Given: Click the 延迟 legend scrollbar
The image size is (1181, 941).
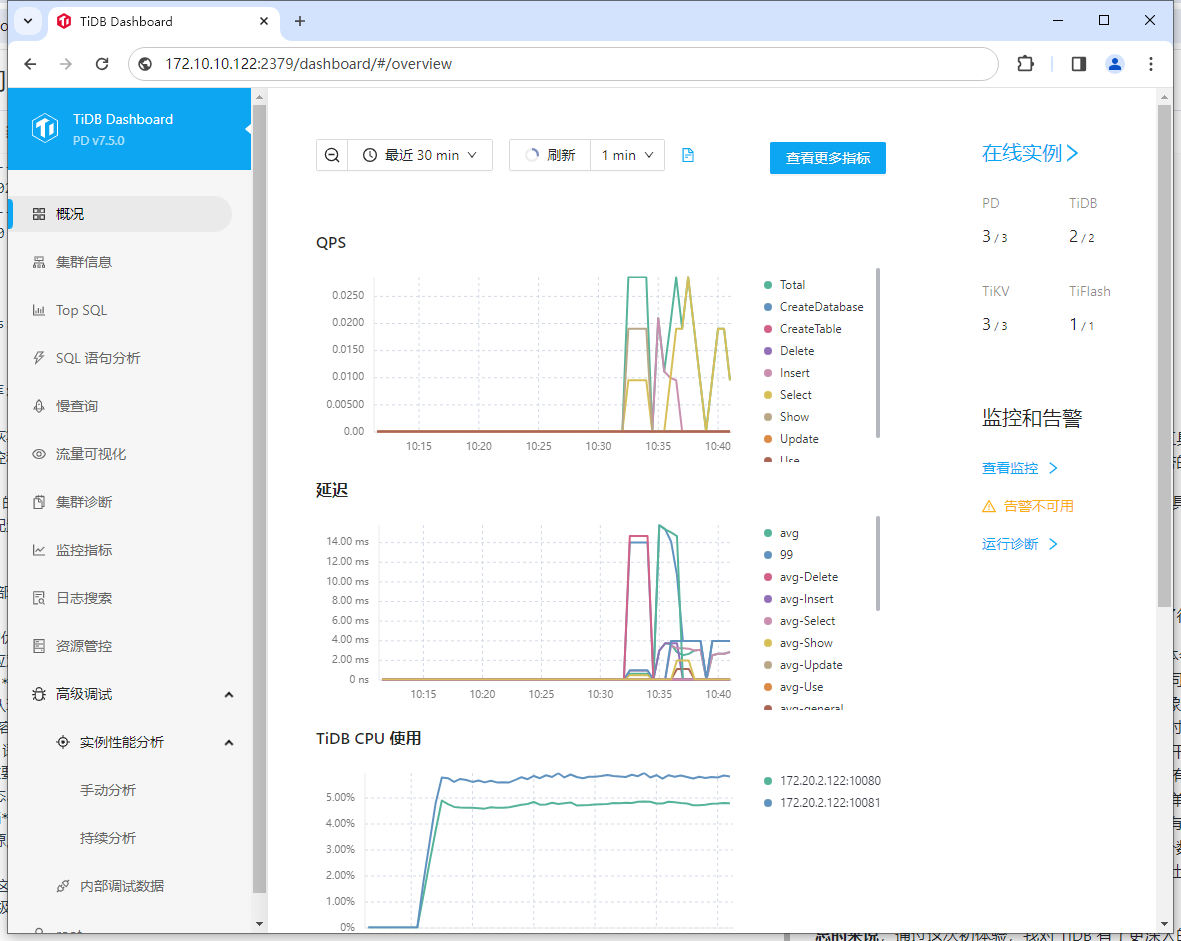Looking at the screenshot, I should coord(878,563).
